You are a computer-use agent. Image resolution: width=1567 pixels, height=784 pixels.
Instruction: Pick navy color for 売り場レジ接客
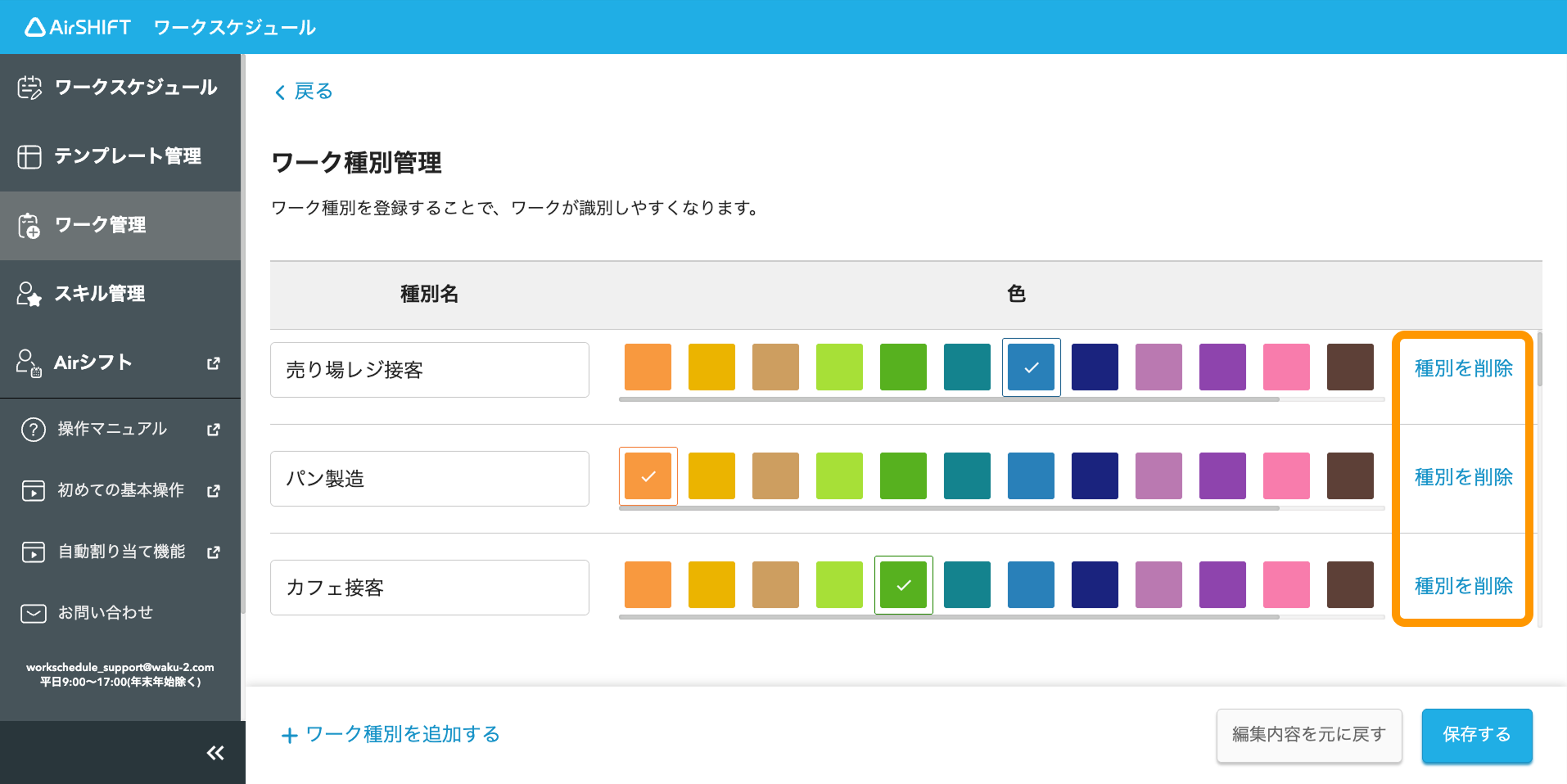pyautogui.click(x=1095, y=367)
